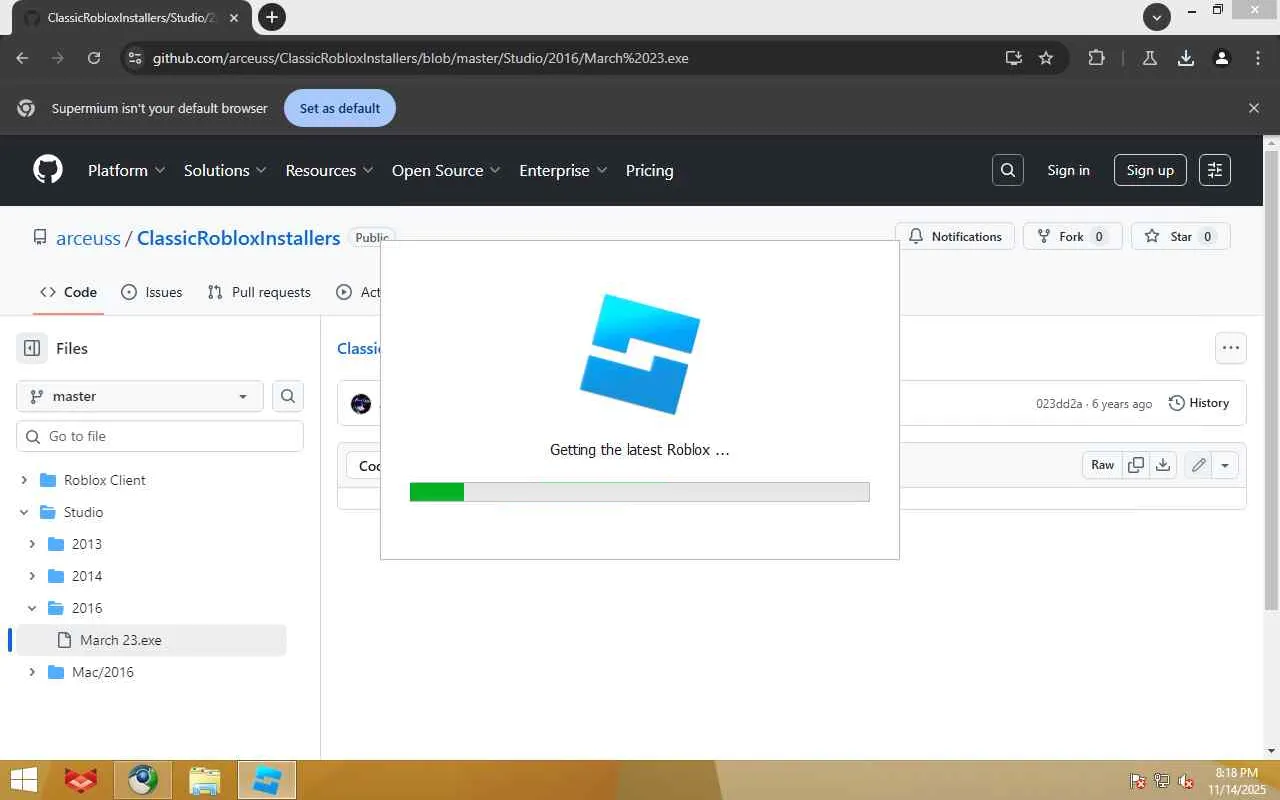Click the Raw button
Image resolution: width=1280 pixels, height=800 pixels.
1102,465
